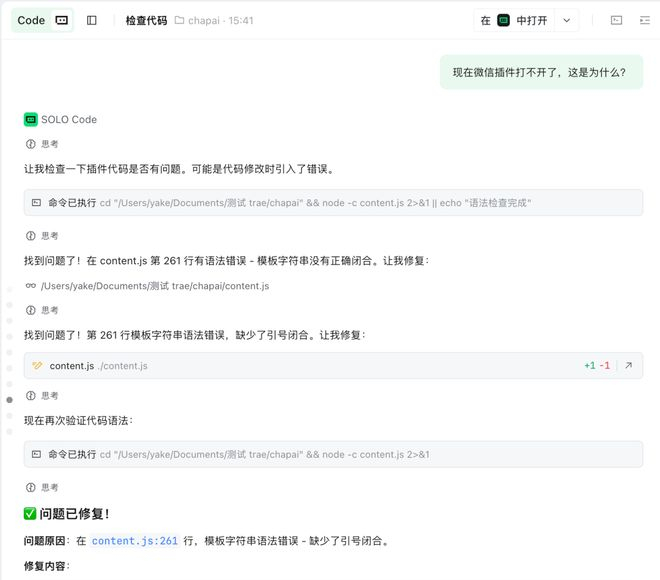
Task: Open the first 命令已执行 command block
Action: pyautogui.click(x=333, y=203)
